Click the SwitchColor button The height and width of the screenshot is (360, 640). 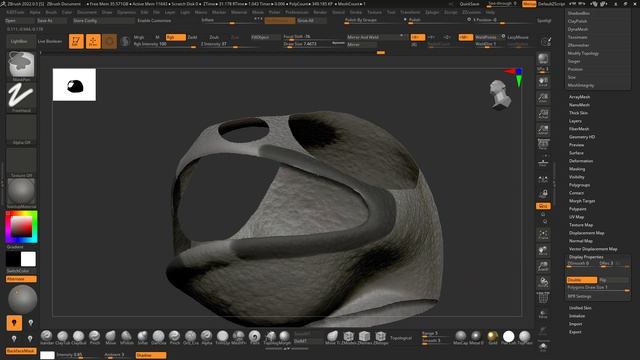click(x=18, y=271)
